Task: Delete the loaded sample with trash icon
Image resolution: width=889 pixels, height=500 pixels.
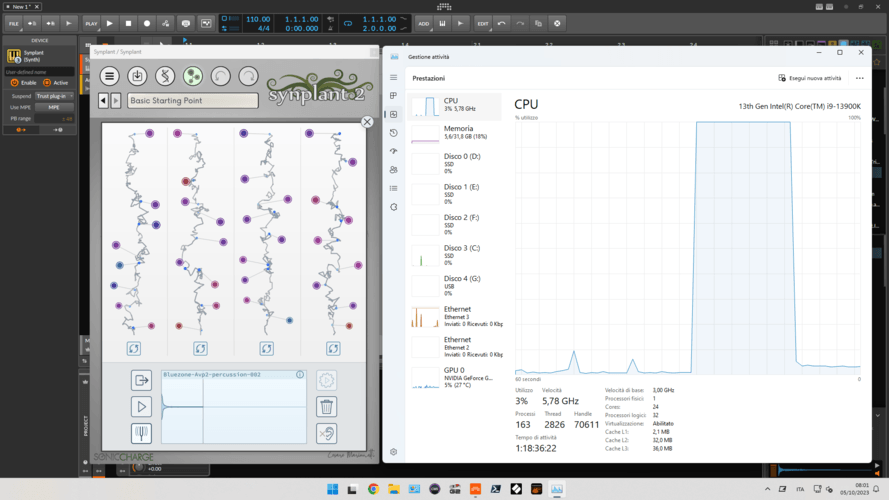Action: pos(327,406)
